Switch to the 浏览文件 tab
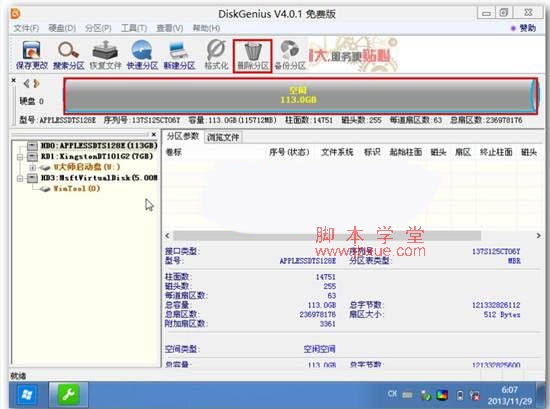 pos(223,137)
